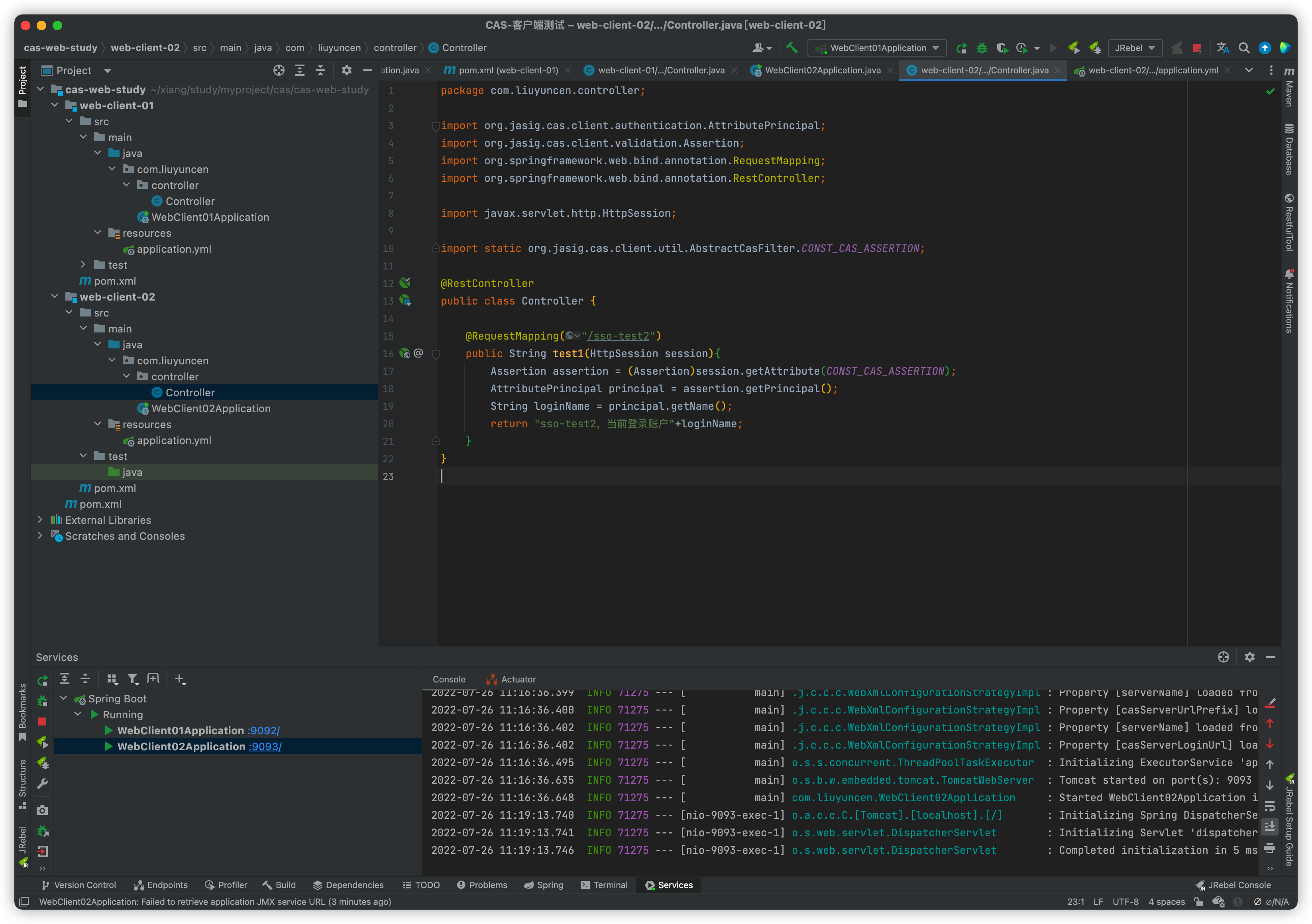Toggle soft-wrap icon in console
The width and height of the screenshot is (1312, 924).
(x=1270, y=806)
